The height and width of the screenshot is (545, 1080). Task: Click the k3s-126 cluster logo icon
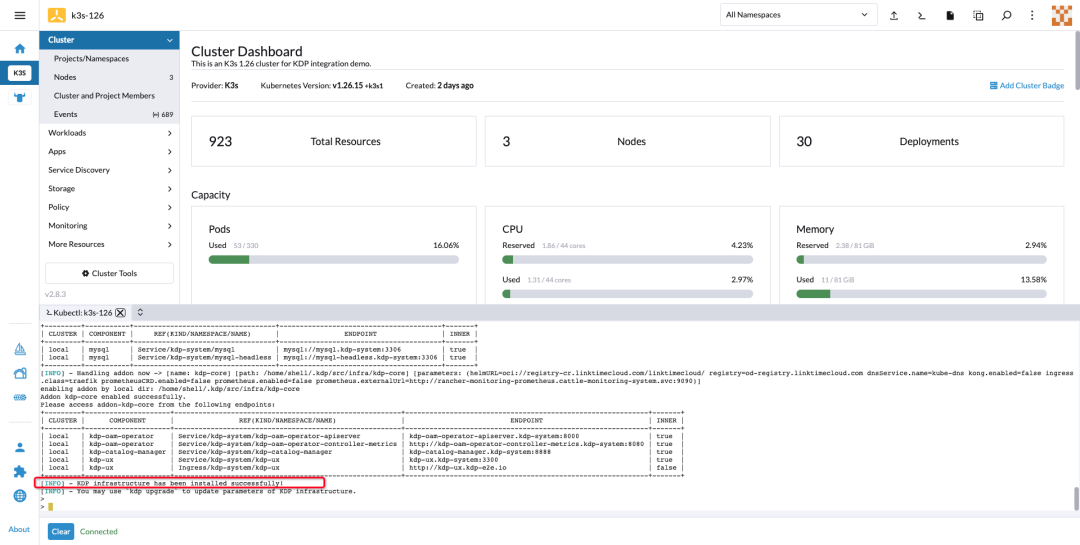pyautogui.click(x=57, y=15)
